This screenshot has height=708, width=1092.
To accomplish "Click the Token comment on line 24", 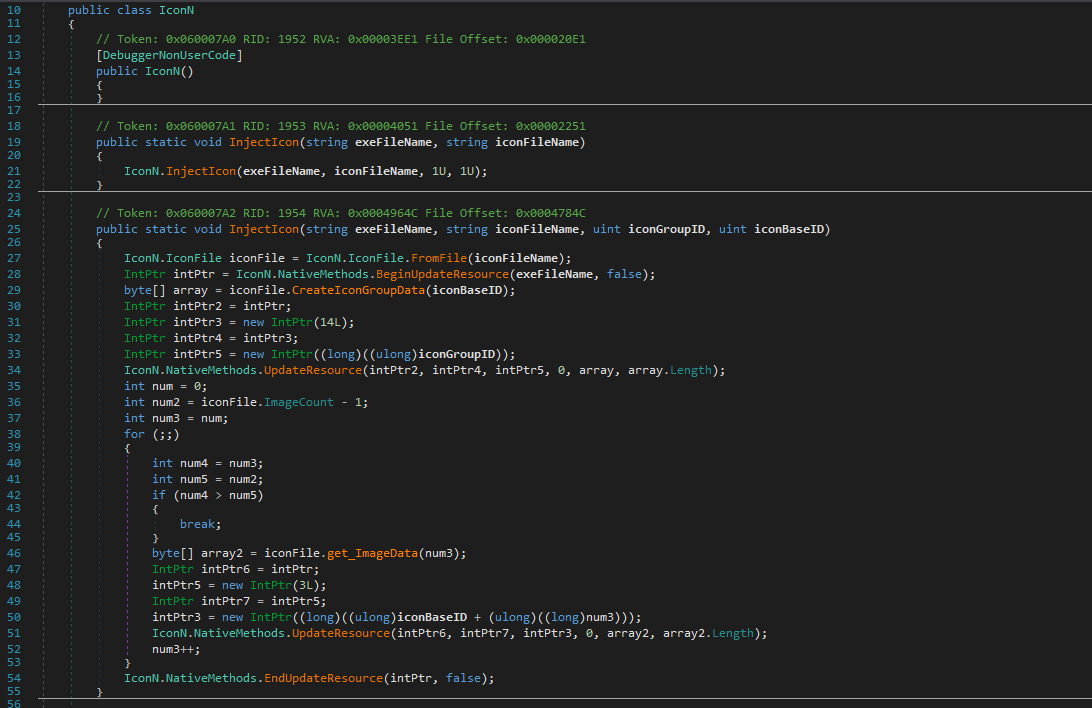I will click(x=340, y=213).
